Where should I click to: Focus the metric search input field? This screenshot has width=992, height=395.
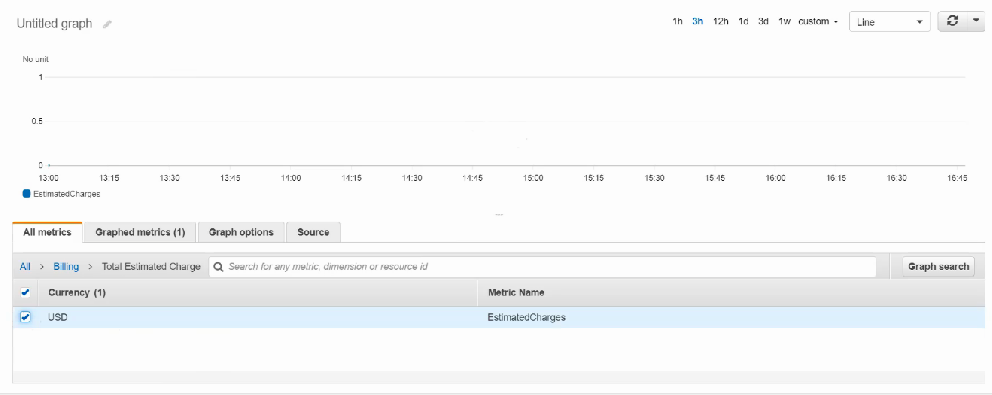pyautogui.click(x=543, y=266)
